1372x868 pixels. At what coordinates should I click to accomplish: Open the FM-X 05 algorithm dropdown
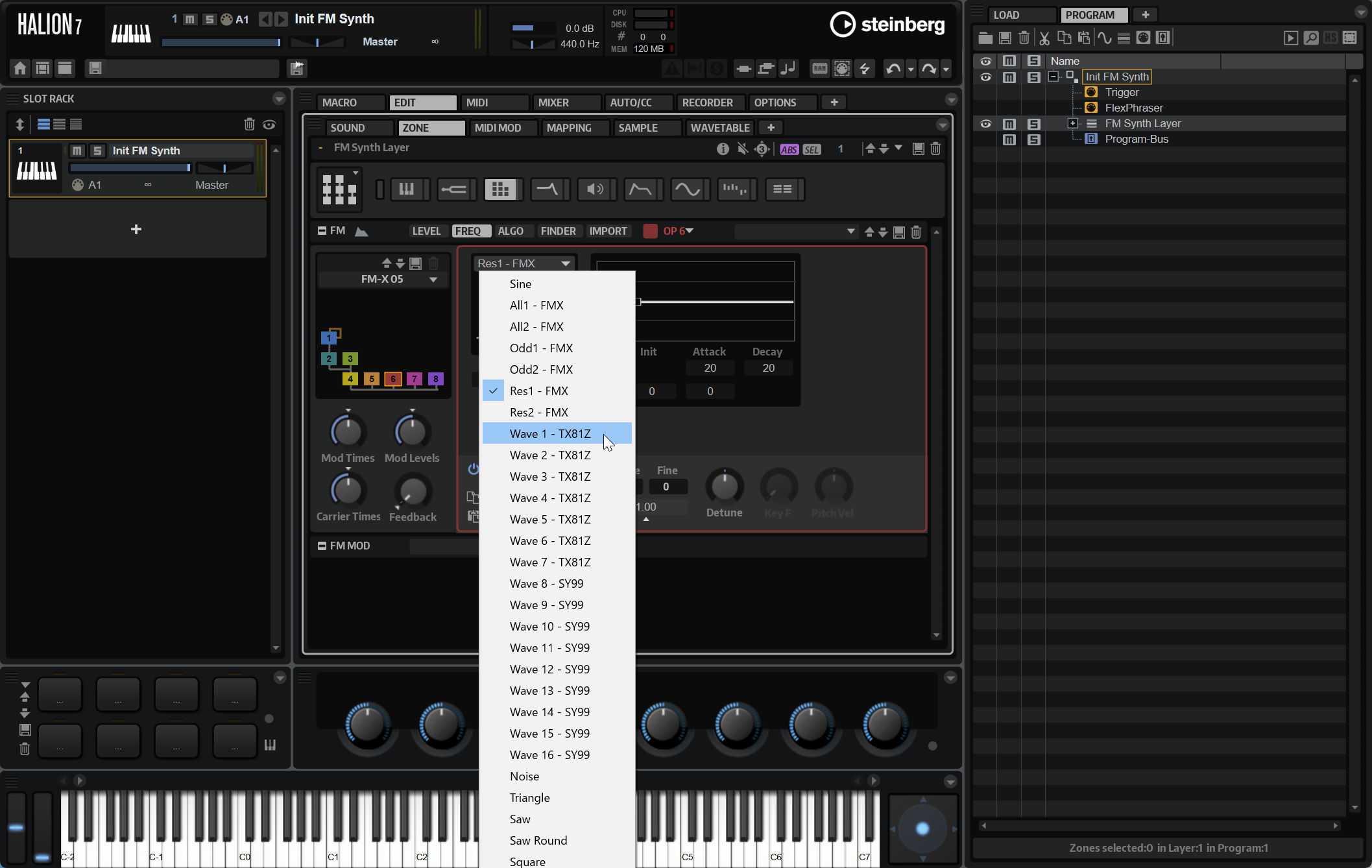tap(433, 279)
